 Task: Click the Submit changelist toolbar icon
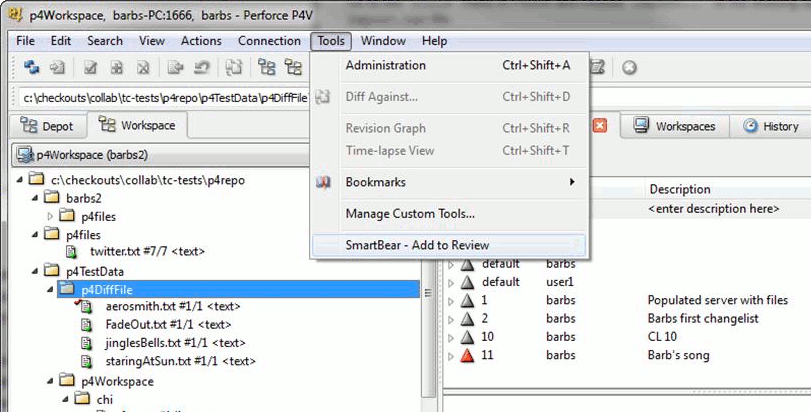pos(176,67)
